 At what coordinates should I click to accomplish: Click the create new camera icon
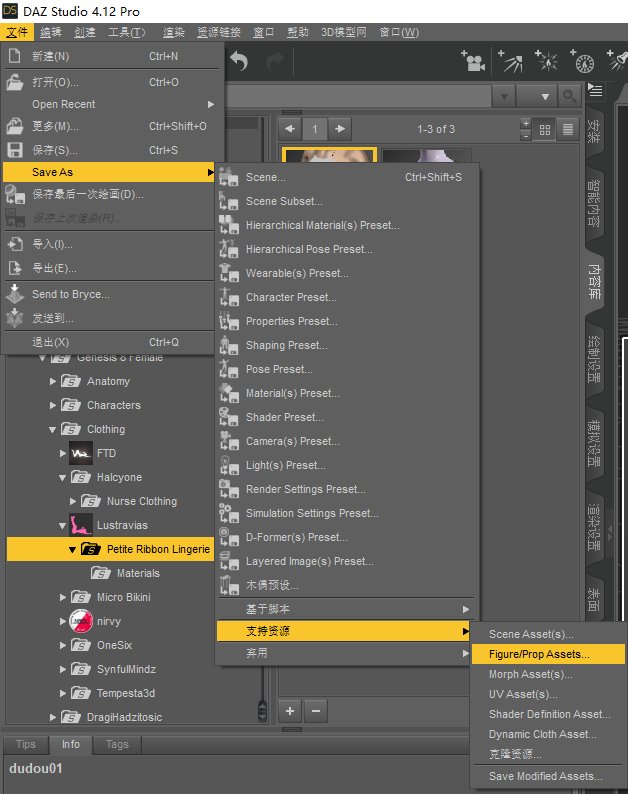point(473,61)
